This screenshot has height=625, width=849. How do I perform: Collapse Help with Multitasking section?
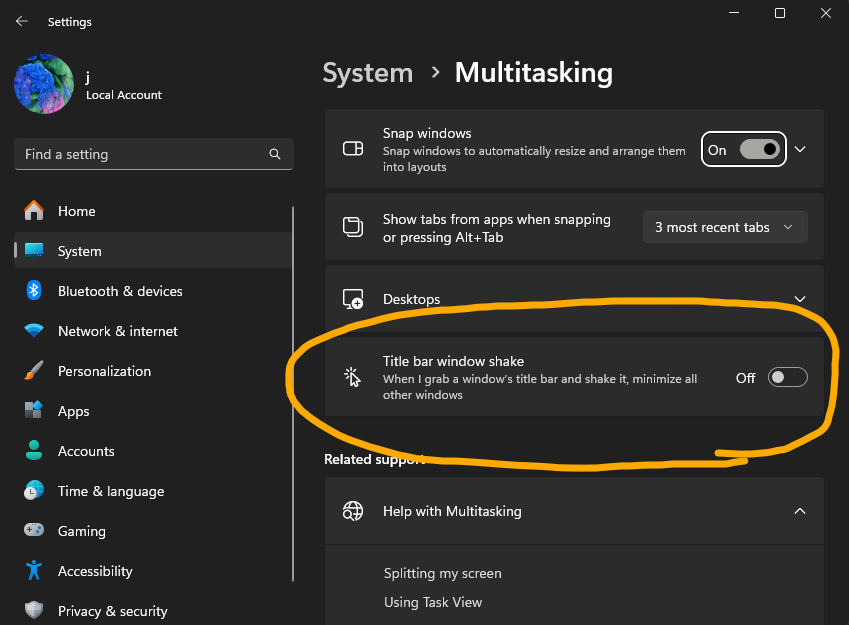[799, 511]
